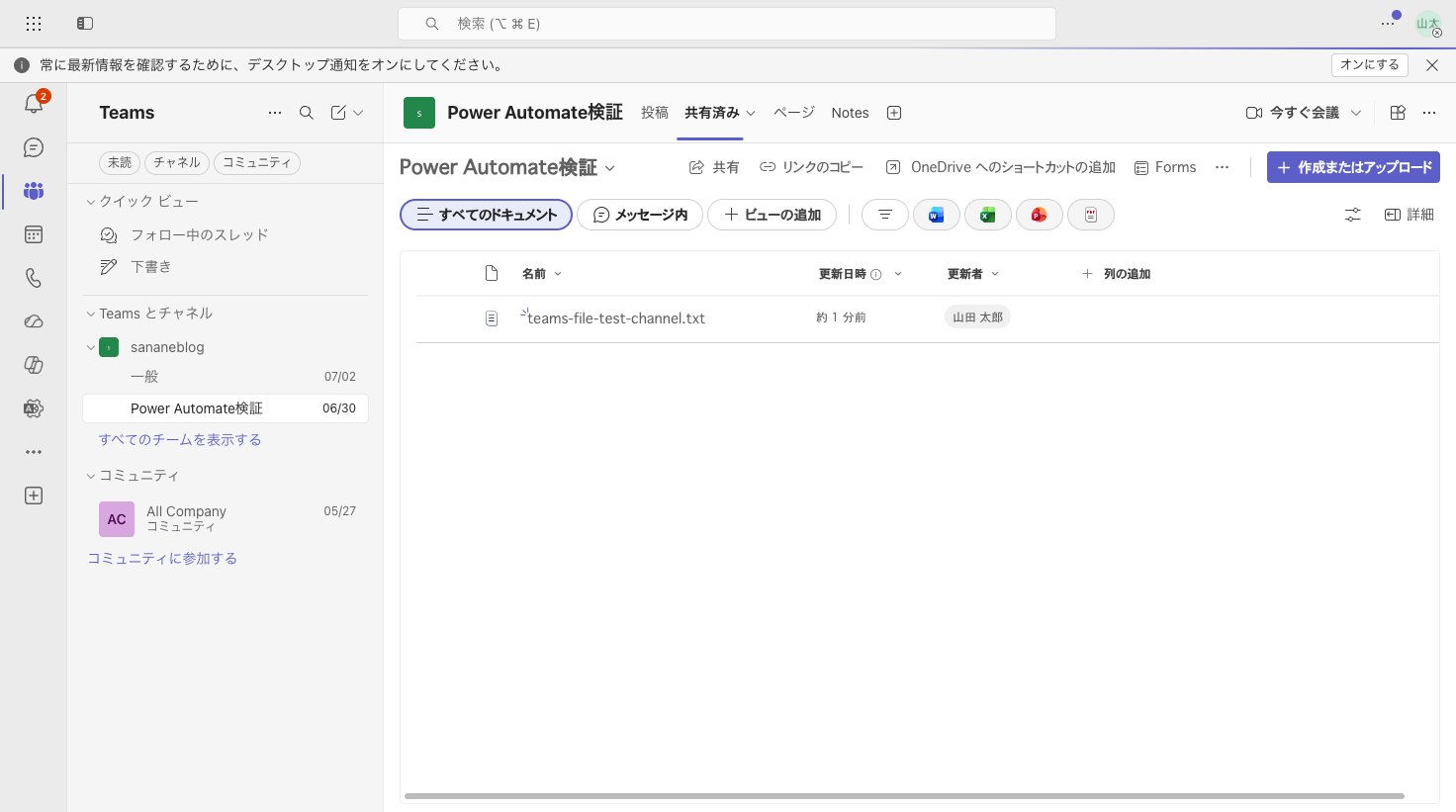This screenshot has height=812, width=1456.
Task: Click the 共有 share command
Action: 714,167
